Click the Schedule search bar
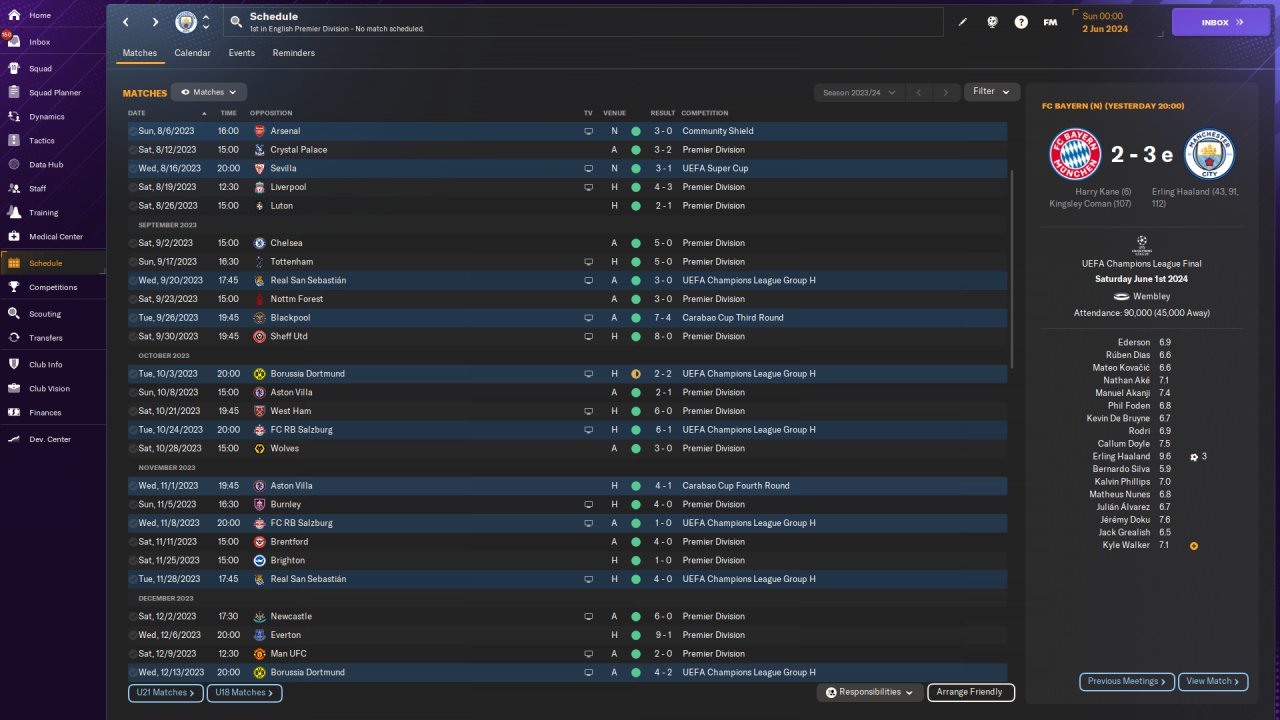Image resolution: width=1280 pixels, height=720 pixels. 585,22
